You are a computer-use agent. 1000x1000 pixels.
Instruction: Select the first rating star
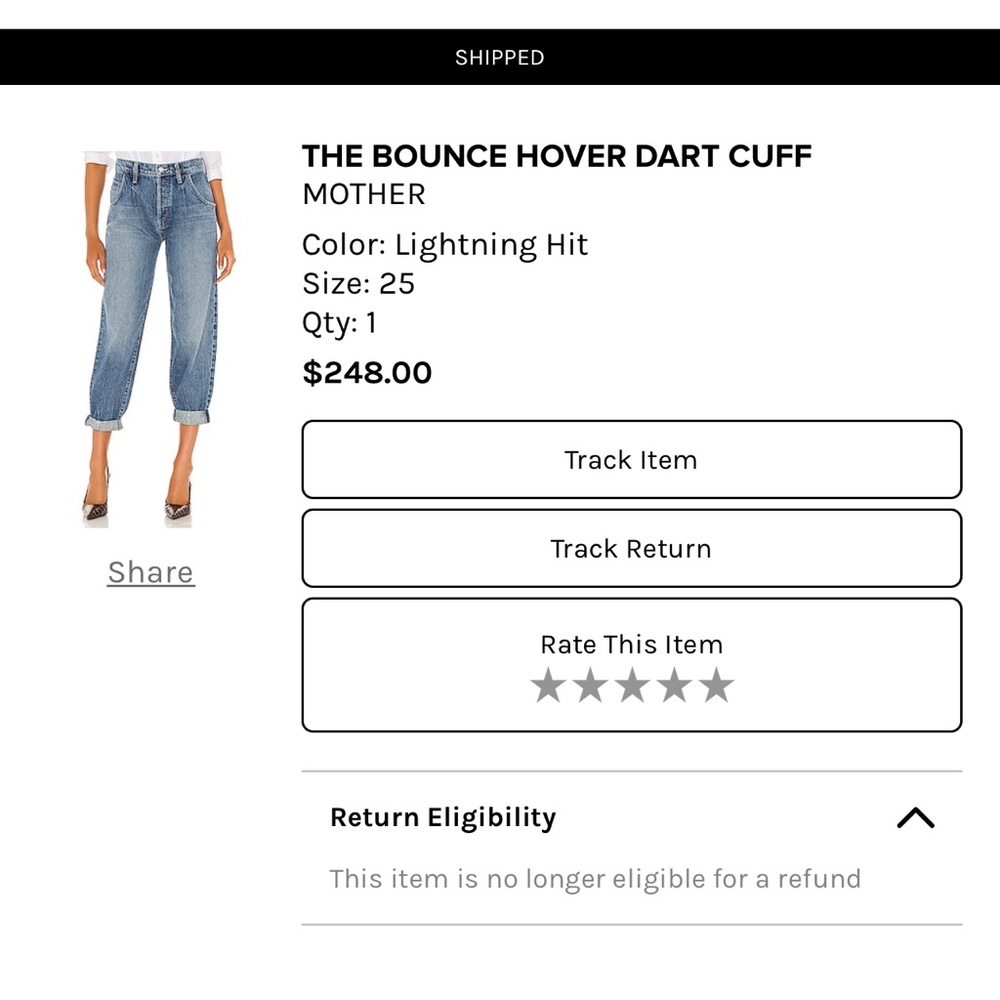548,685
